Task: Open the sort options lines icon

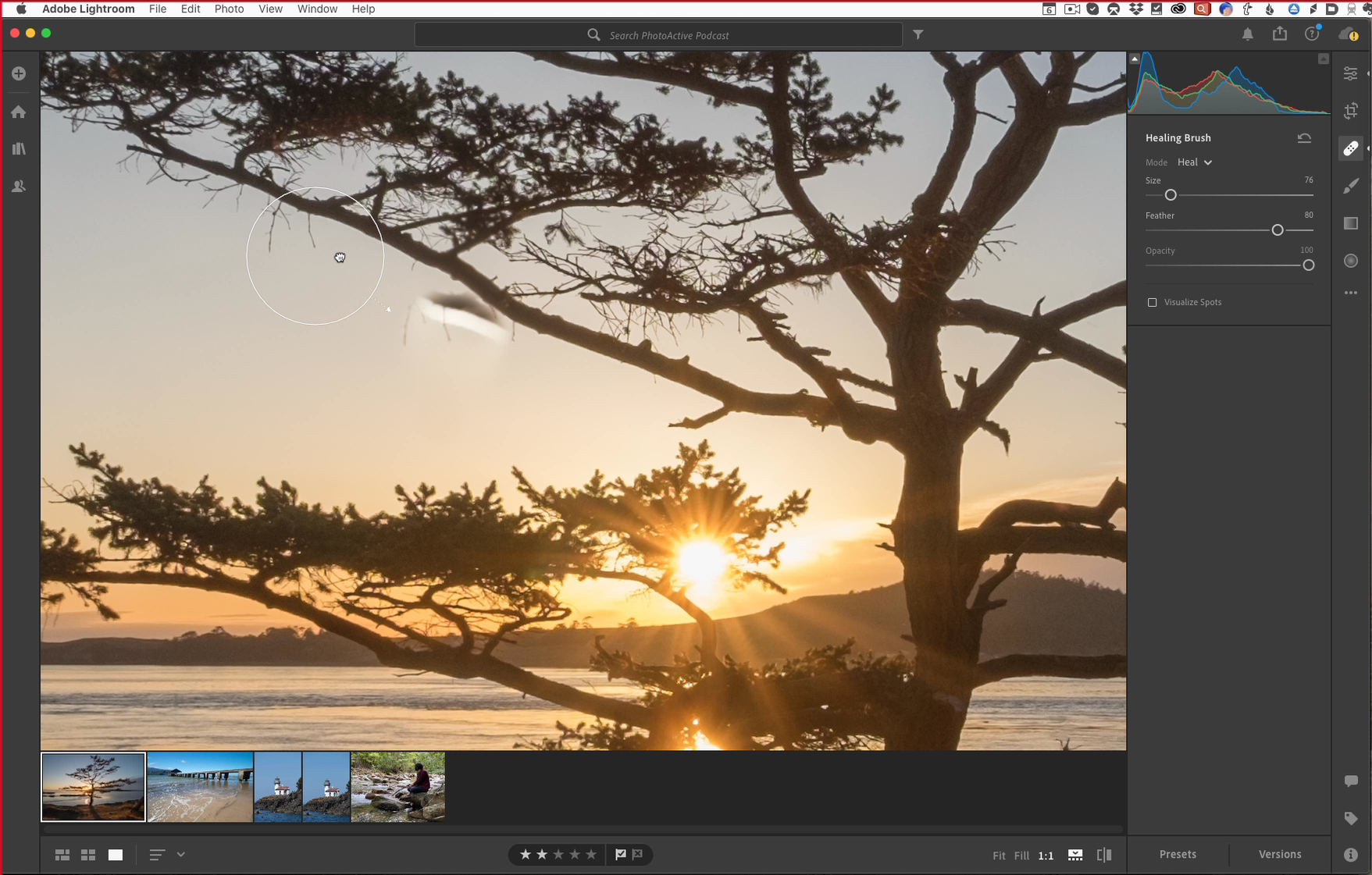Action: [x=156, y=855]
